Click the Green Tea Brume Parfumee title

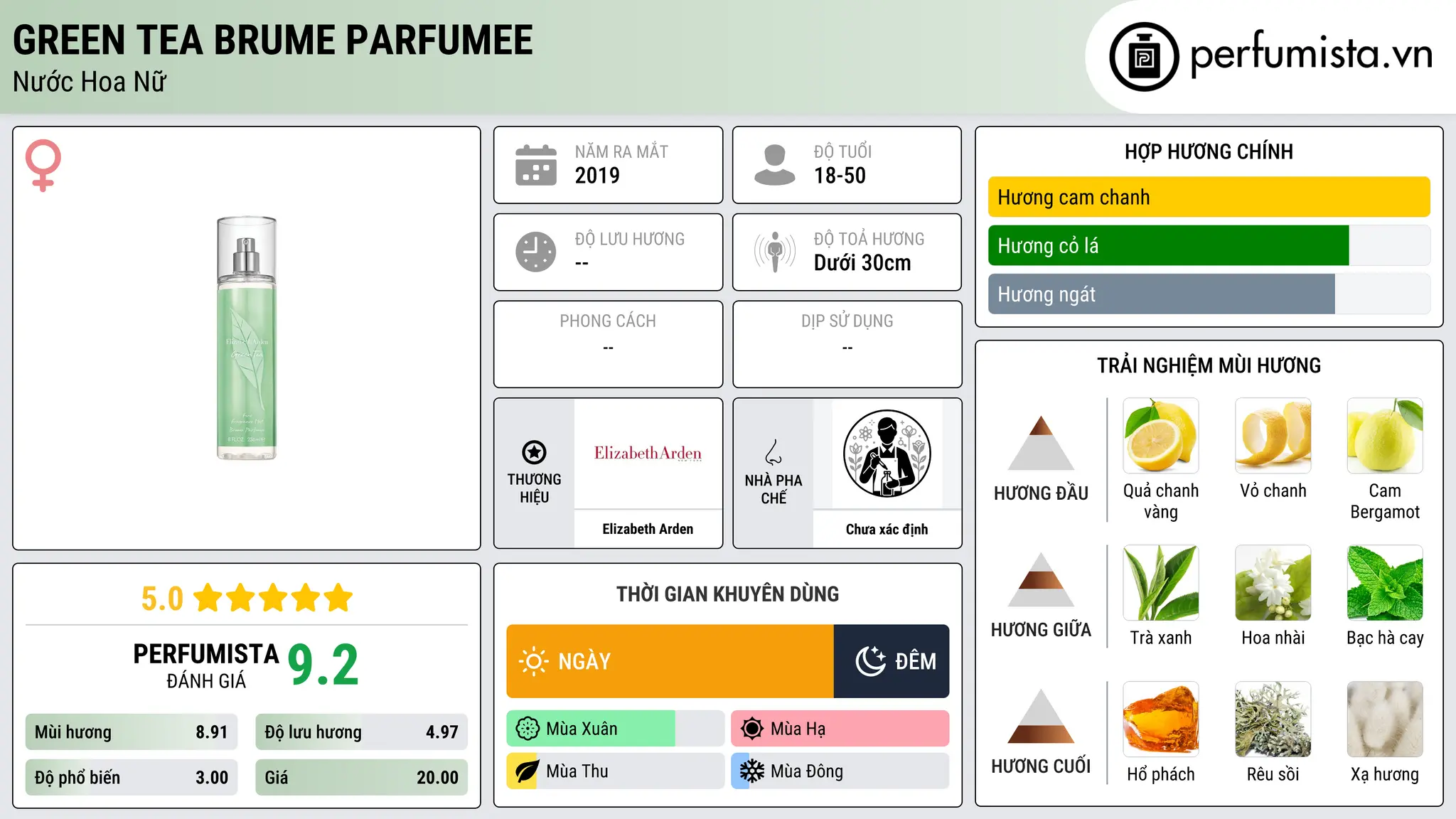click(273, 40)
